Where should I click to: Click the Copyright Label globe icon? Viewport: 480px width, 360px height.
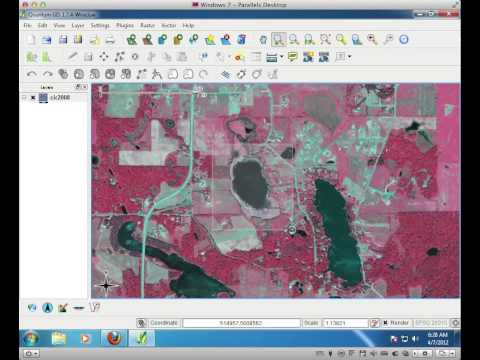coord(32,307)
